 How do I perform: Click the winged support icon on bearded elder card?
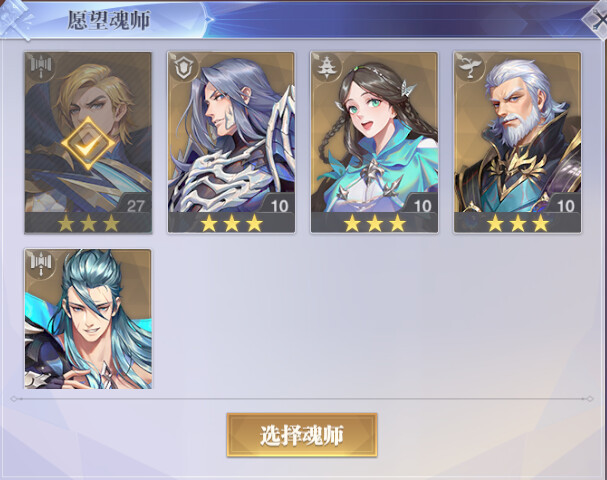tap(470, 67)
